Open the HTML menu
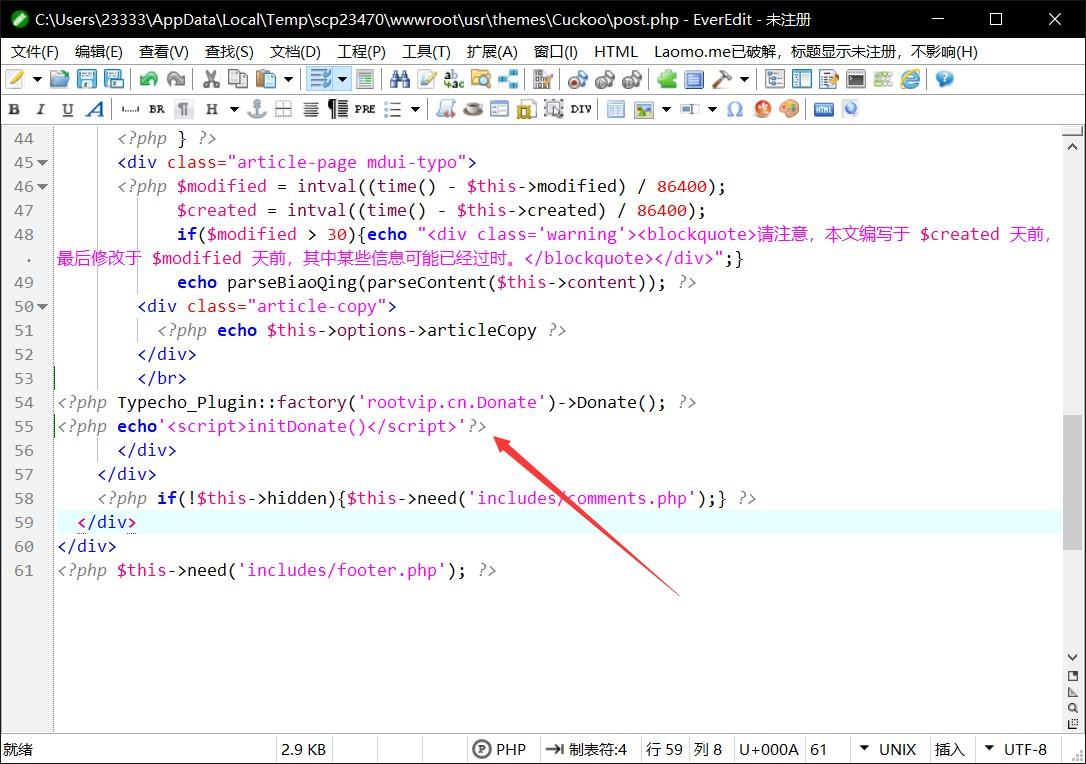 pos(615,51)
